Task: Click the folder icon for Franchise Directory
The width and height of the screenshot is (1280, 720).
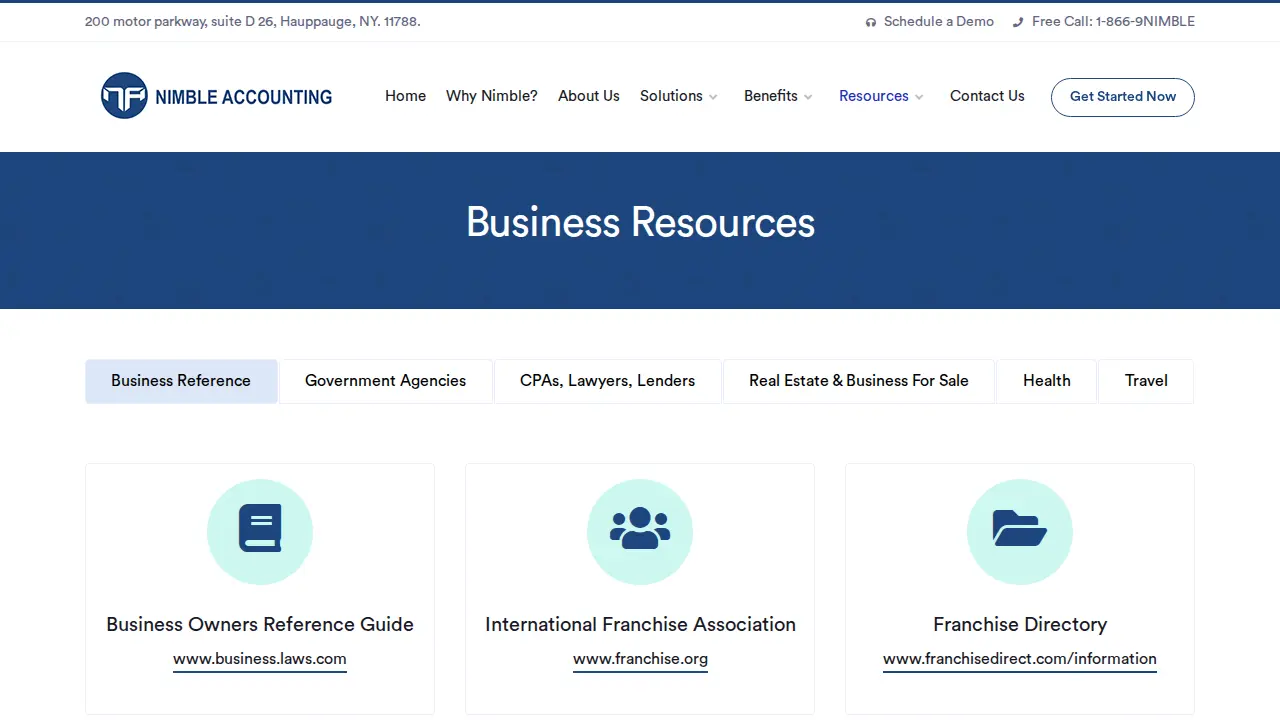Action: [x=1020, y=529]
